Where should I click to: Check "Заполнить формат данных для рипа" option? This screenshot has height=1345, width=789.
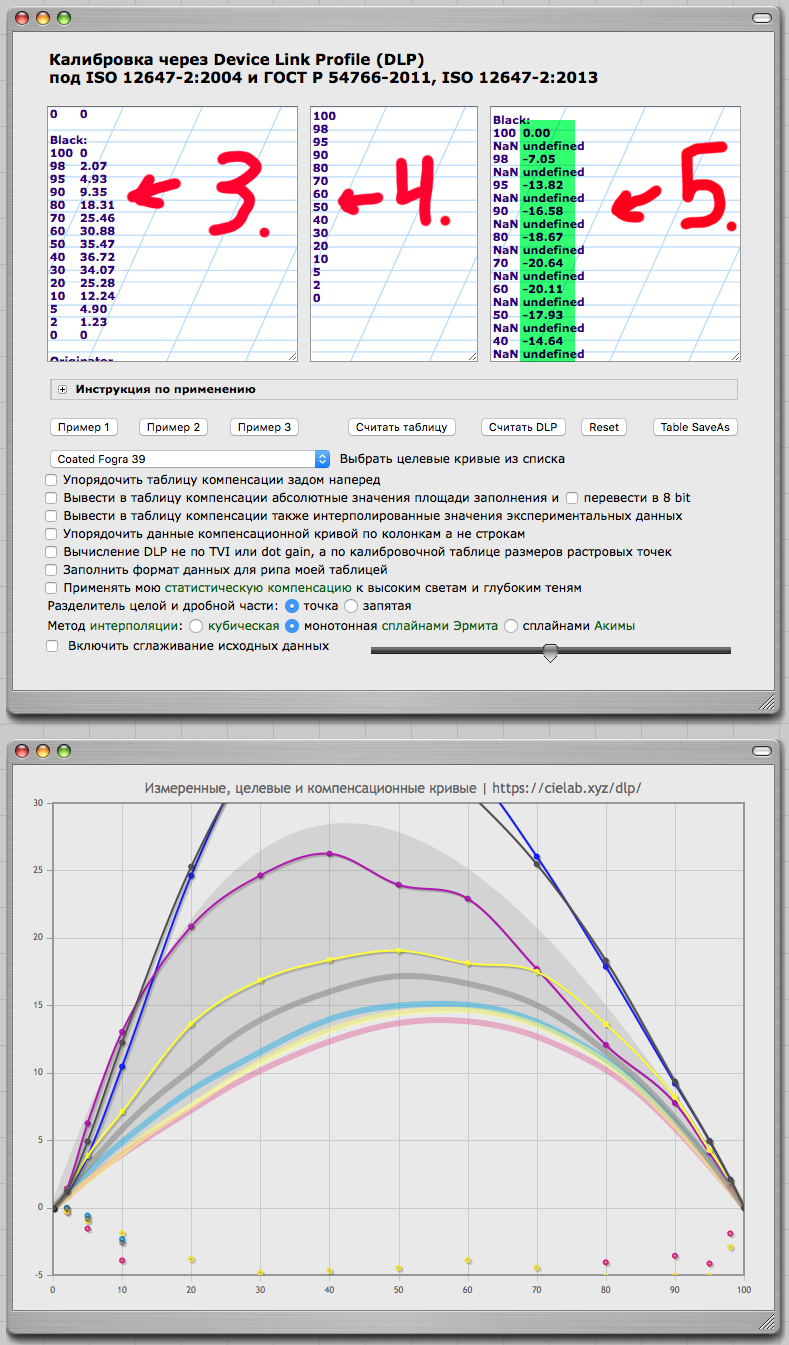tap(52, 570)
